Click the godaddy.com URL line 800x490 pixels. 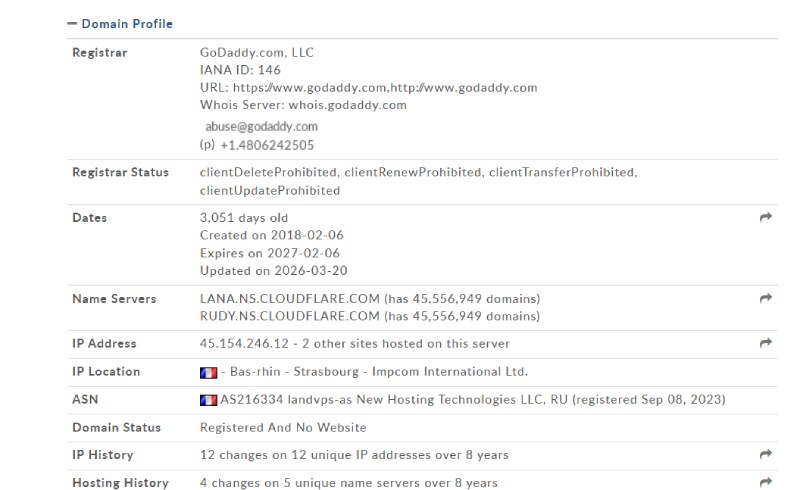368,87
